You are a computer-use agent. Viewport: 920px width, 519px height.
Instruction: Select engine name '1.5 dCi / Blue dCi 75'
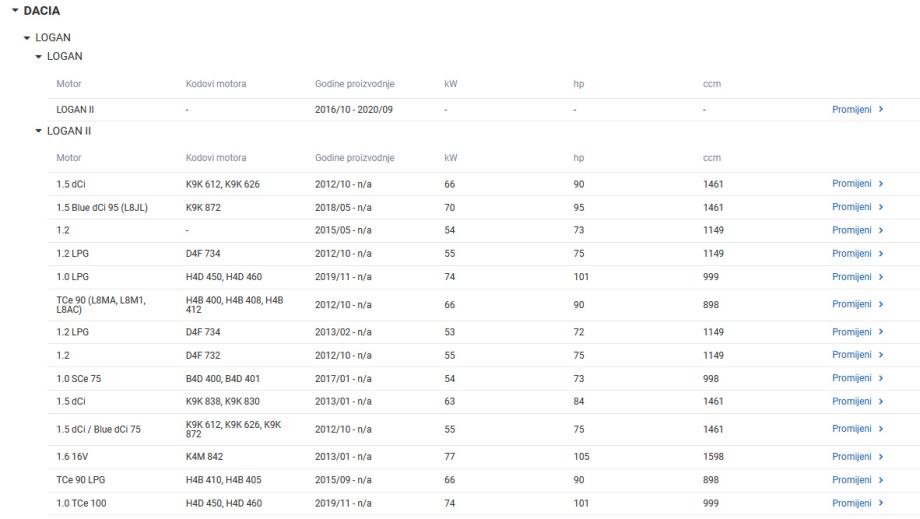(x=99, y=429)
